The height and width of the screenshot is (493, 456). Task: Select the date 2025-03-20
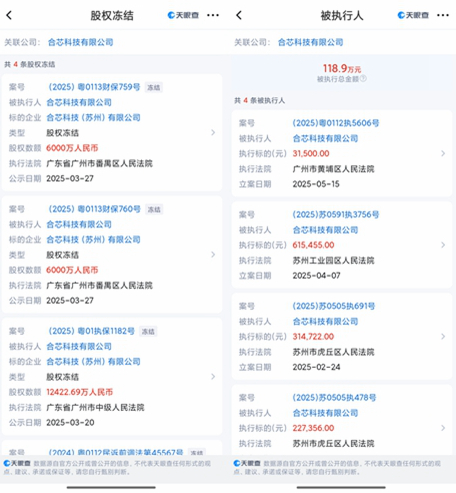70,422
